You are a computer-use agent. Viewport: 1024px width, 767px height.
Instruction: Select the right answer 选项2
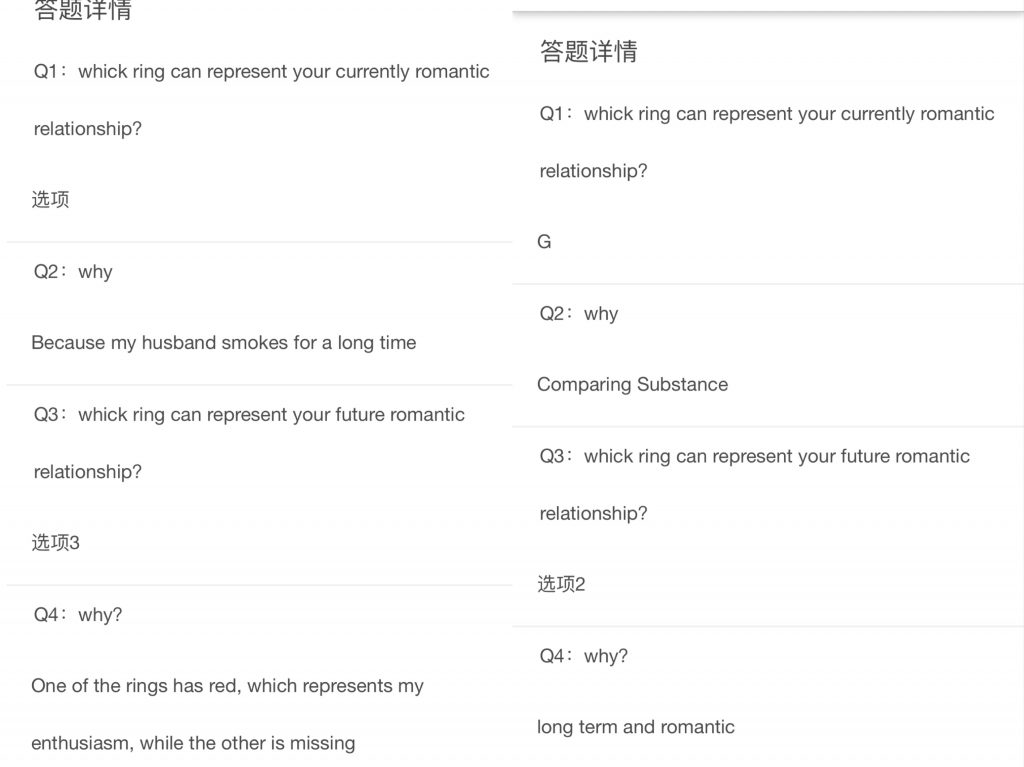click(x=561, y=583)
